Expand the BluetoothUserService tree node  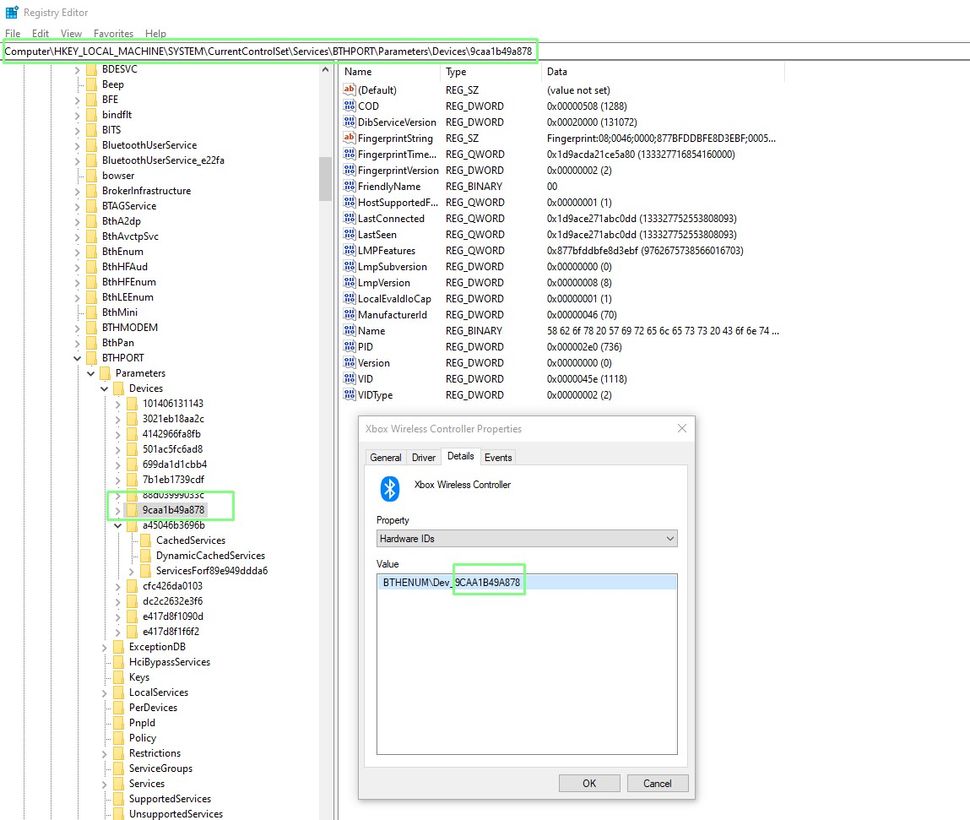pyautogui.click(x=78, y=144)
